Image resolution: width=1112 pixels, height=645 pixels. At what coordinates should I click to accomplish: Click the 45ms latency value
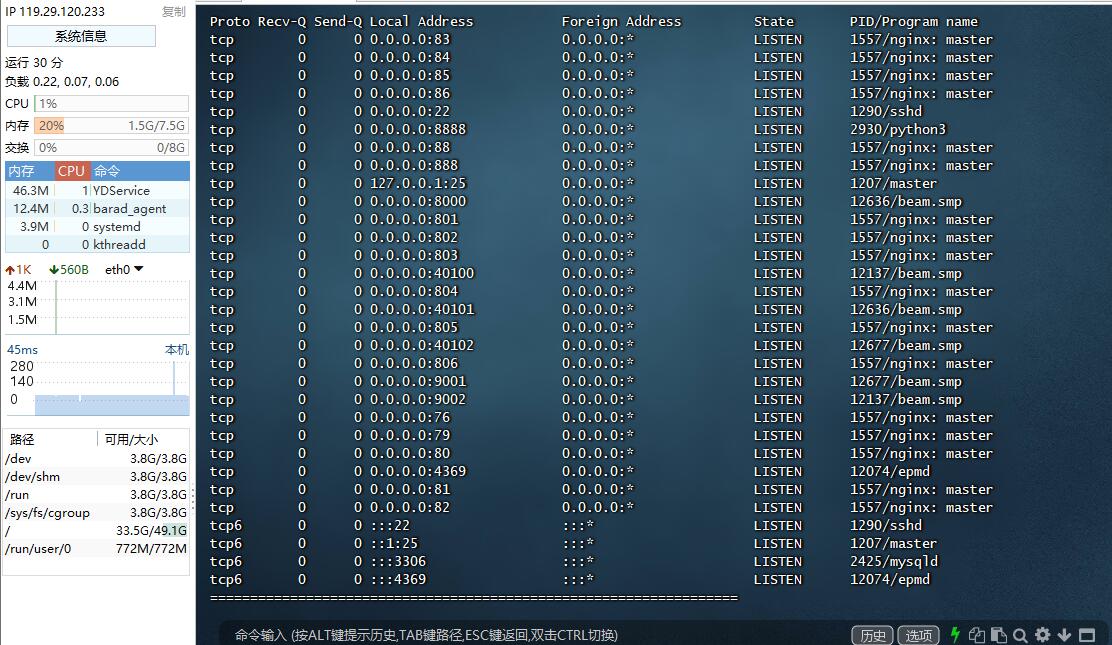(x=22, y=350)
